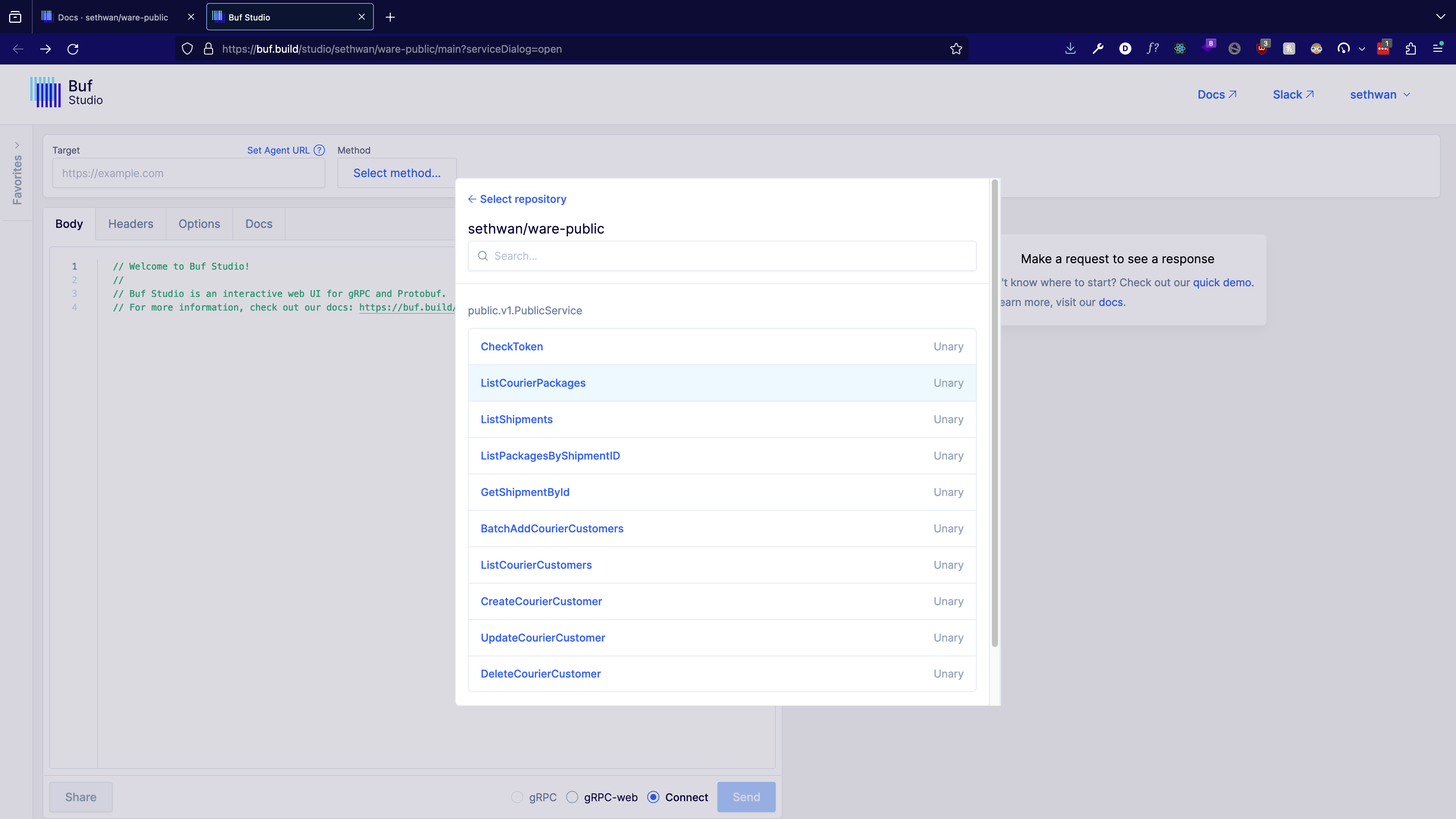Open the browser hamburger menu
1456x819 pixels.
point(1438,49)
